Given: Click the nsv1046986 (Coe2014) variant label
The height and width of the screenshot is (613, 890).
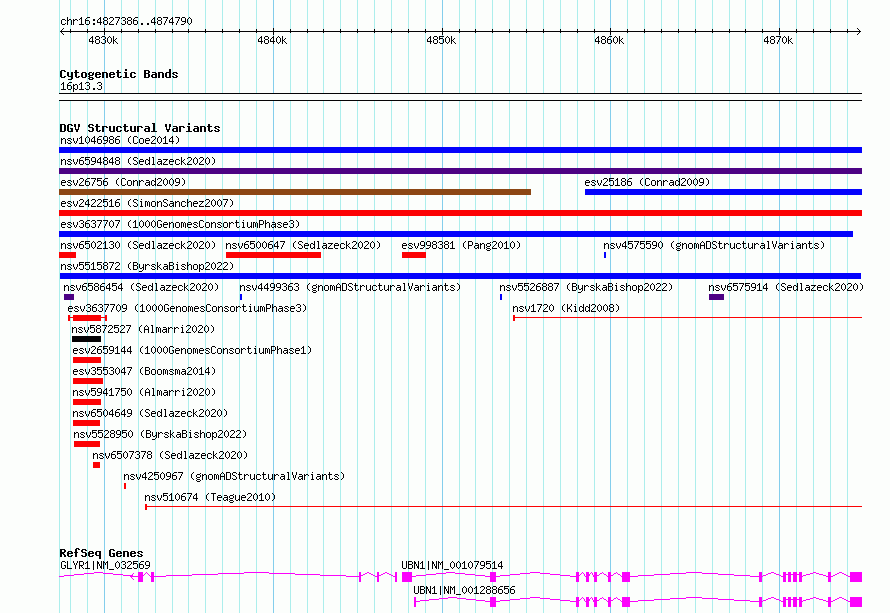Looking at the screenshot, I should pyautogui.click(x=120, y=140).
